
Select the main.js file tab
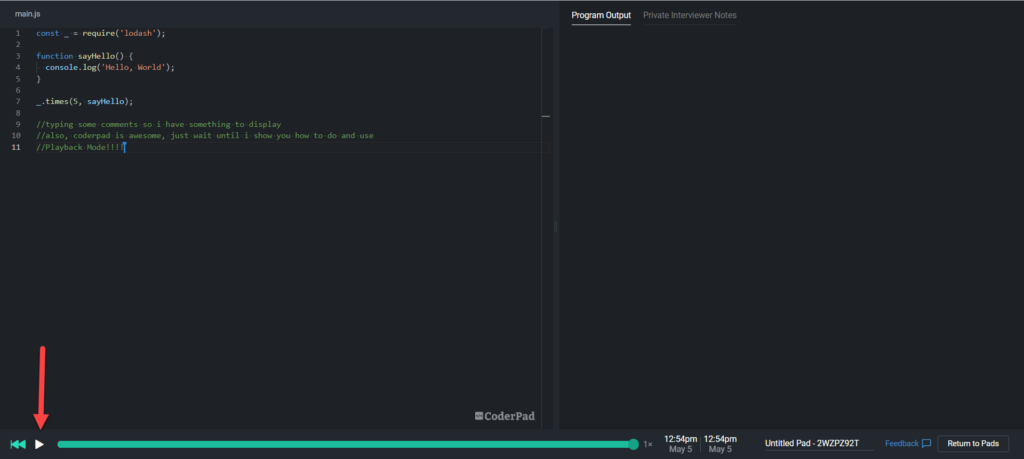(27, 14)
